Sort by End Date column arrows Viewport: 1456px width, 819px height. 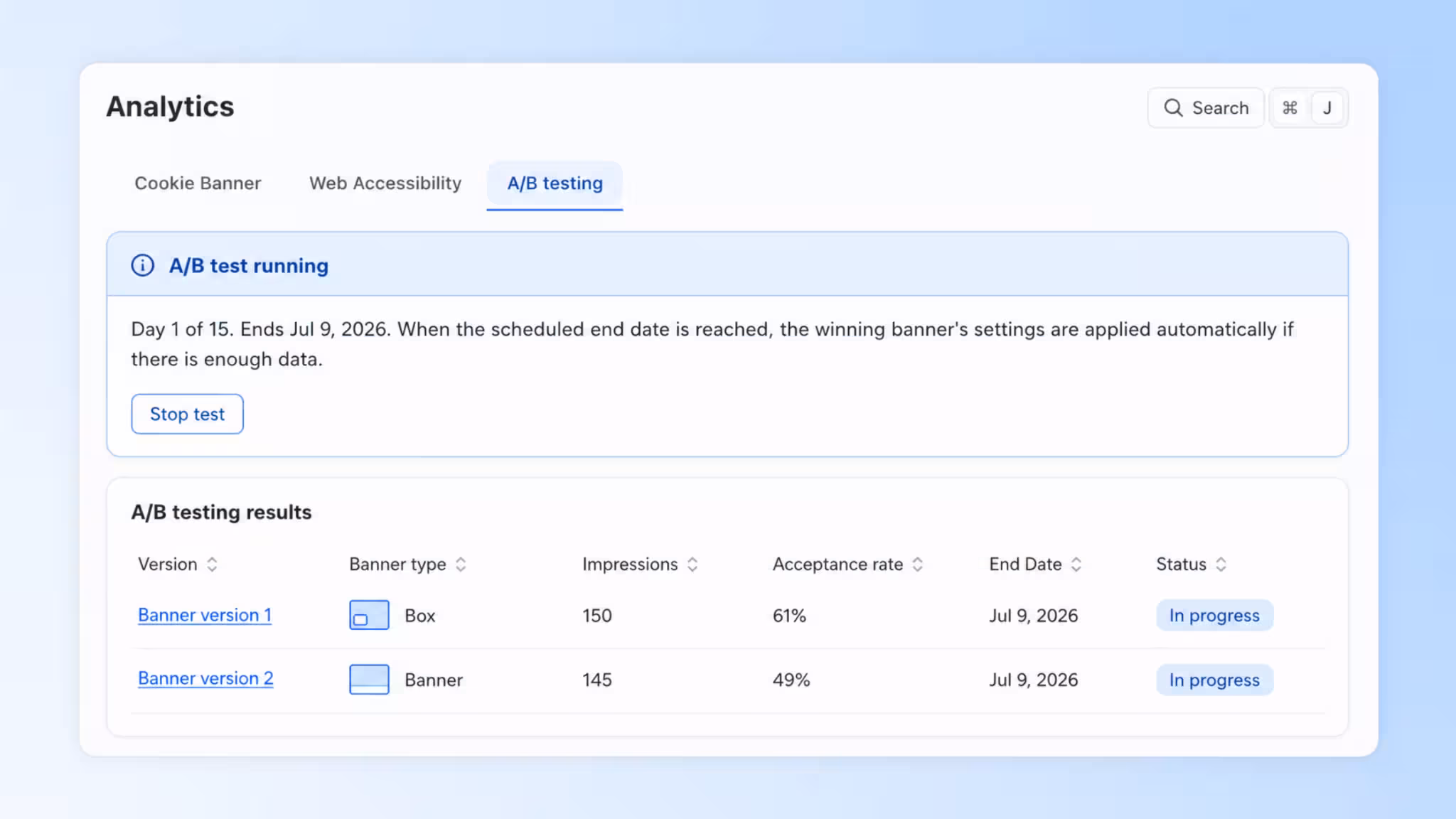pos(1076,564)
